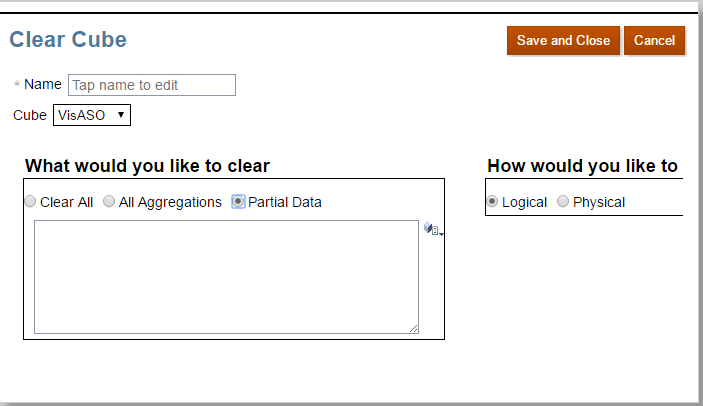The height and width of the screenshot is (406, 703).
Task: Select the Clear All radio button
Action: (x=31, y=202)
